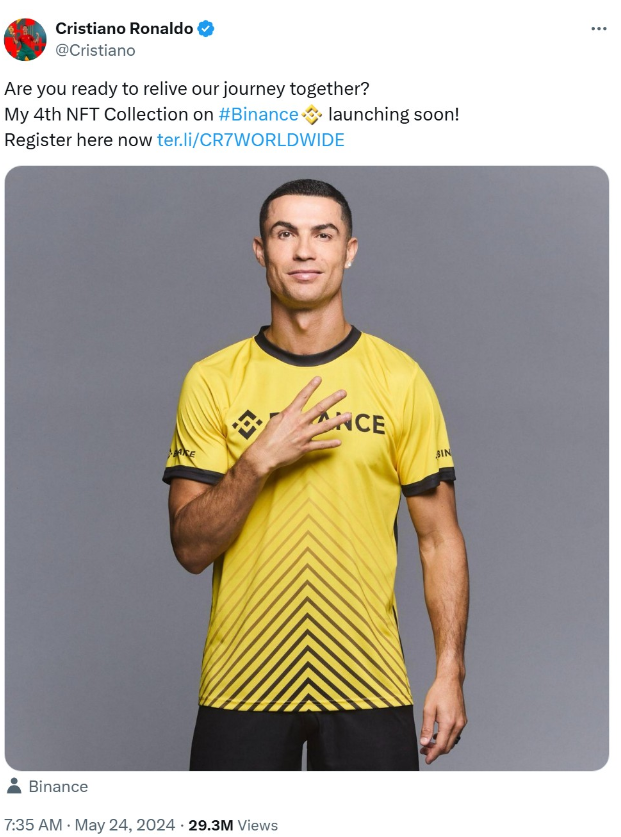Click the "Are you ready to relive" tweet text
The height and width of the screenshot is (837, 621).
pos(187,89)
